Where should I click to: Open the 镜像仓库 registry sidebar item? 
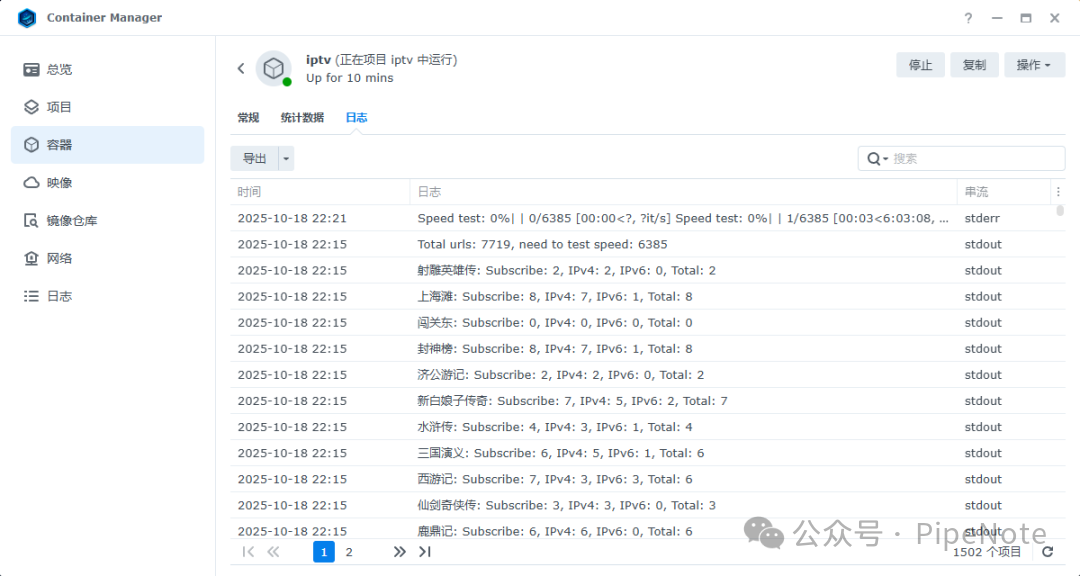coord(72,221)
